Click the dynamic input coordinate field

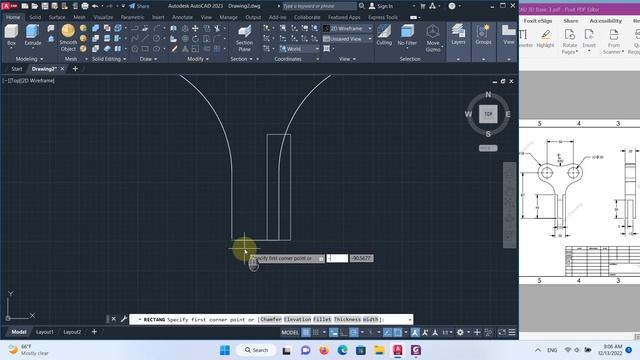click(x=337, y=258)
